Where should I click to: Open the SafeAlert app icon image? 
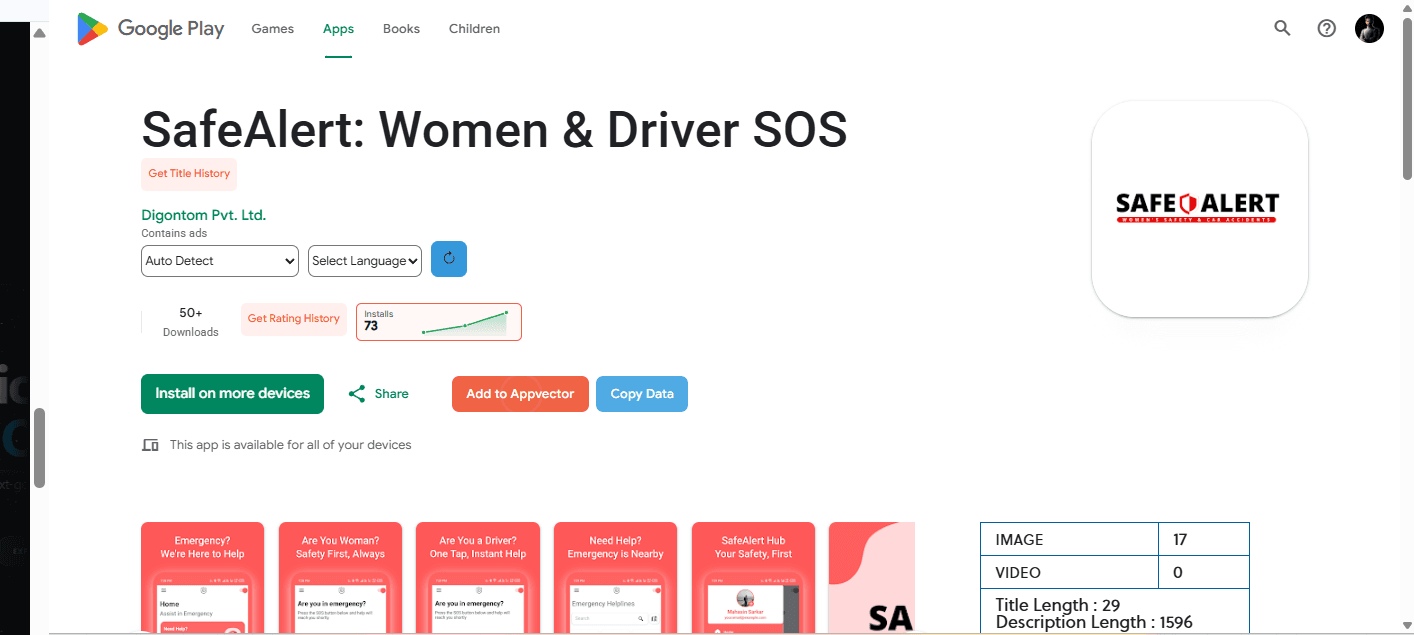click(1199, 209)
